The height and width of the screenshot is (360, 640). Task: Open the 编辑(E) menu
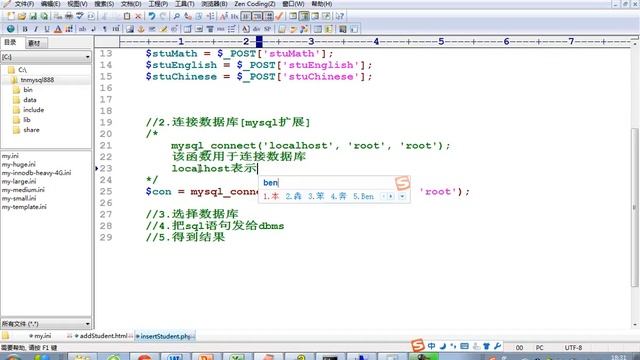click(51, 4)
